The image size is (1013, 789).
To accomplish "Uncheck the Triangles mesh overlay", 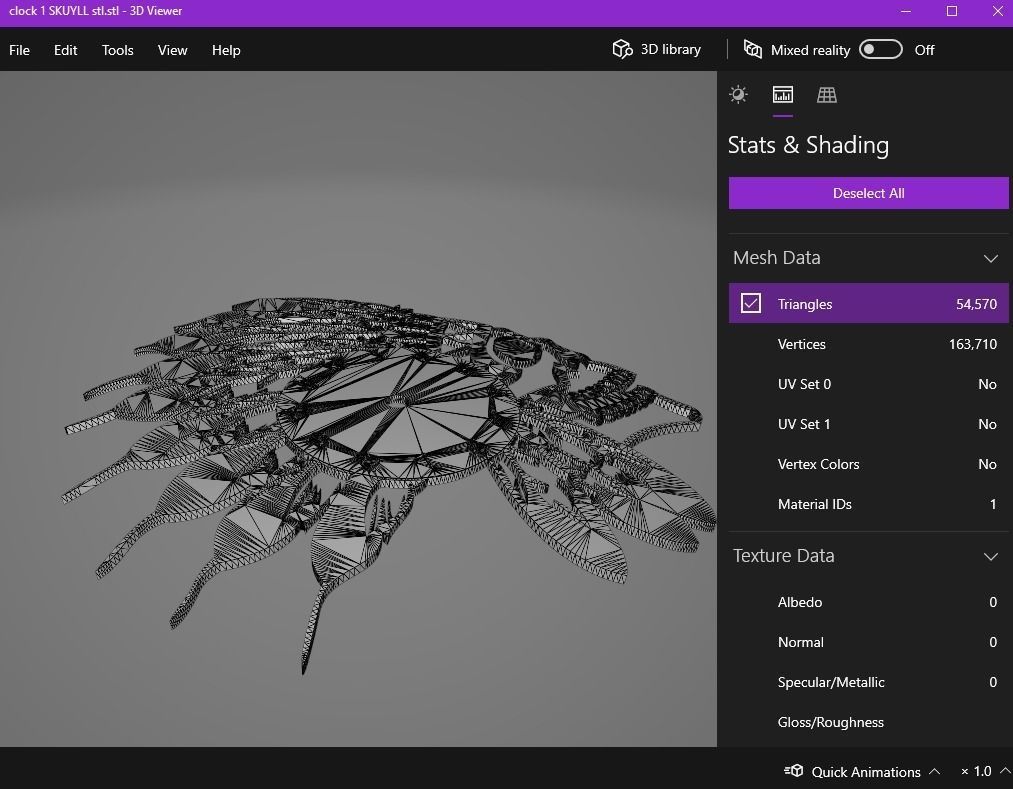I will [751, 303].
